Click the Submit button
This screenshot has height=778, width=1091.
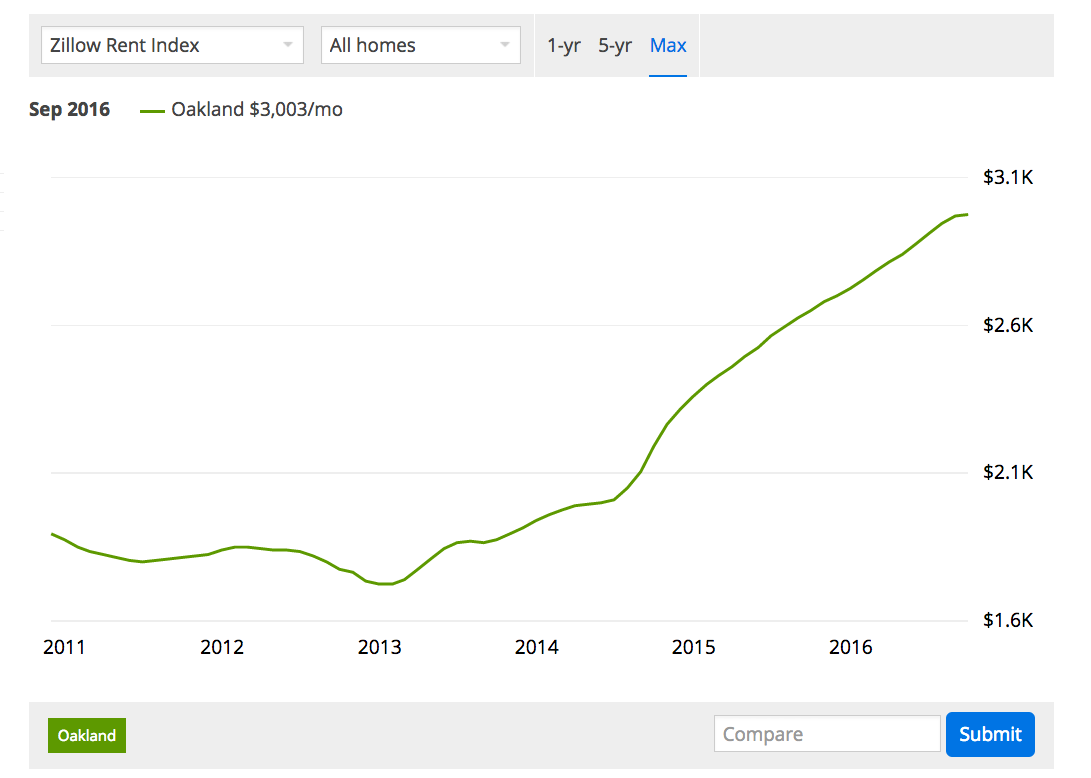[990, 734]
